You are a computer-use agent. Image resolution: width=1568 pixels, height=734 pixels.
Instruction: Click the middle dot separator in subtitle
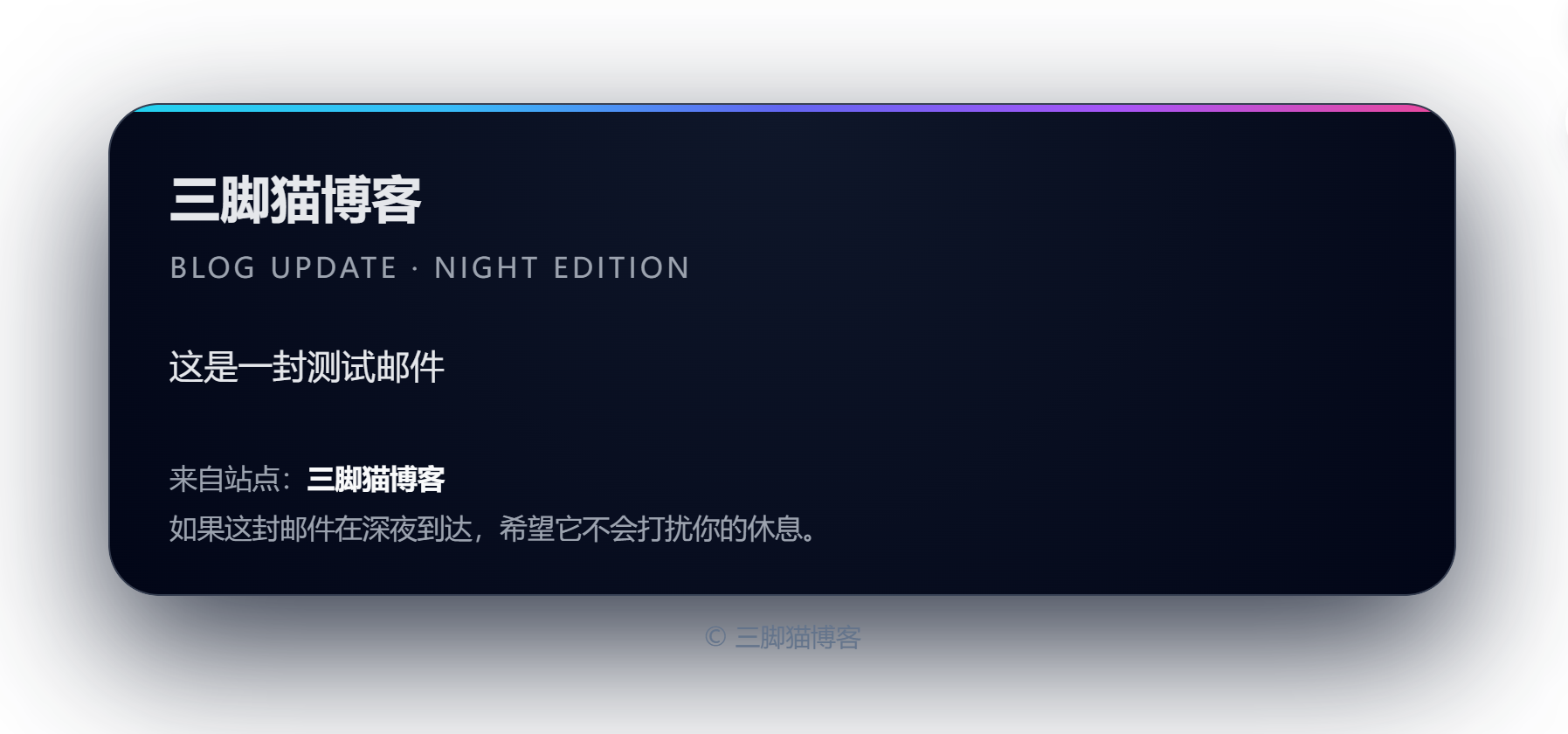pos(416,268)
